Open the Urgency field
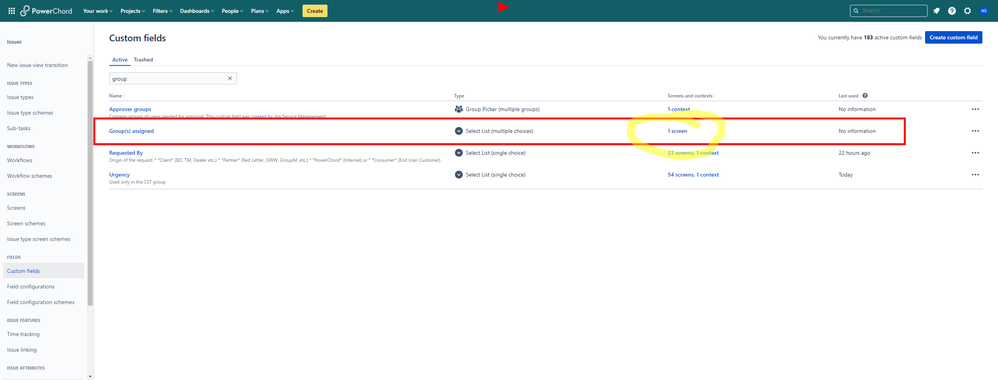 coord(120,174)
